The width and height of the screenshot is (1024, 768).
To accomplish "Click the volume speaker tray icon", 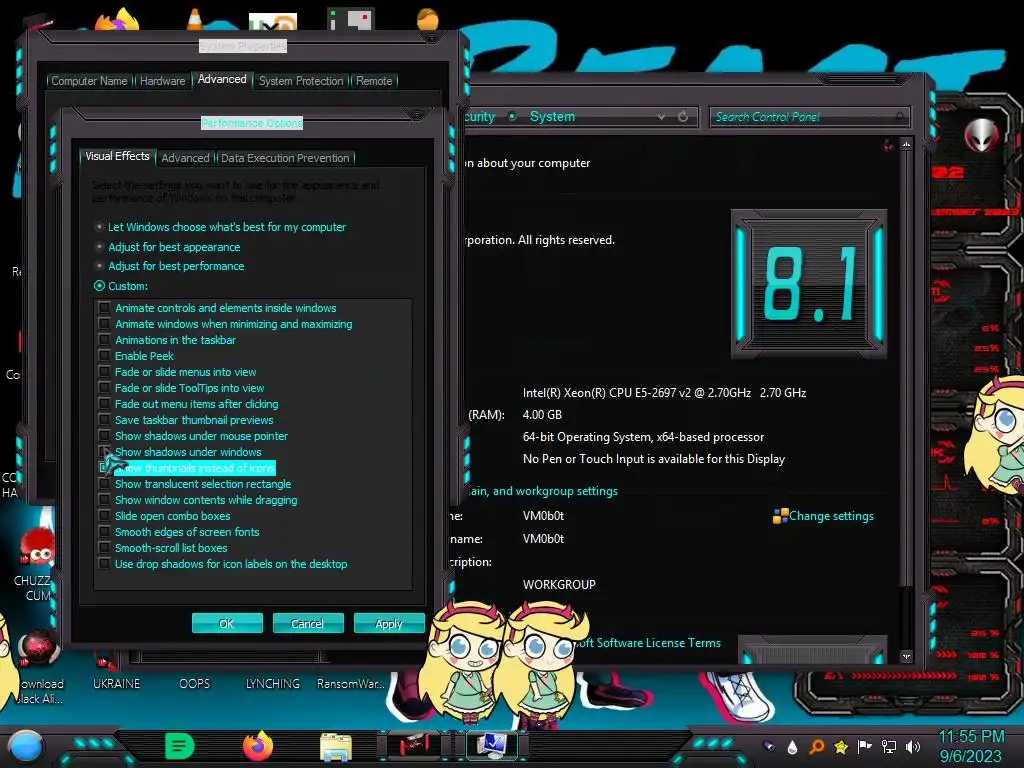I will 913,746.
